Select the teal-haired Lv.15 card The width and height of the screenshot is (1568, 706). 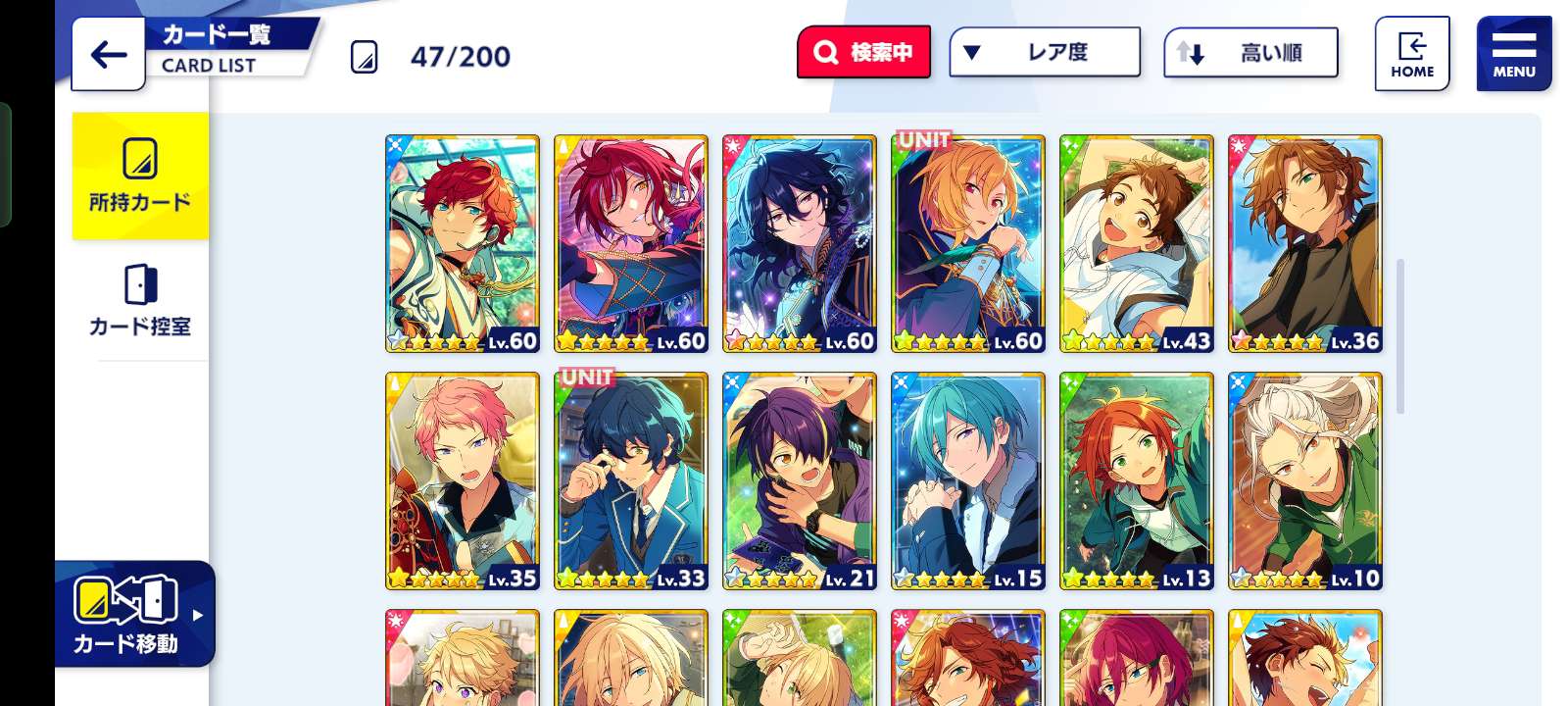[968, 481]
